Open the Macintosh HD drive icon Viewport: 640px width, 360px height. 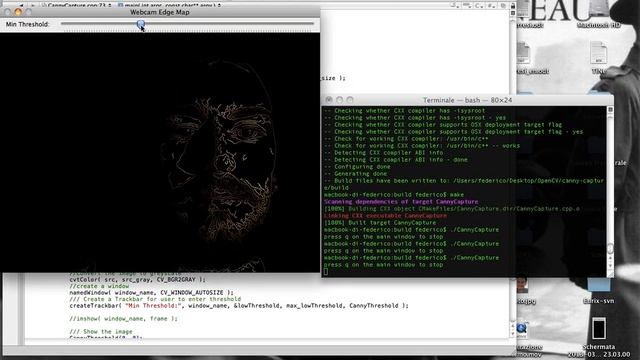tap(598, 10)
